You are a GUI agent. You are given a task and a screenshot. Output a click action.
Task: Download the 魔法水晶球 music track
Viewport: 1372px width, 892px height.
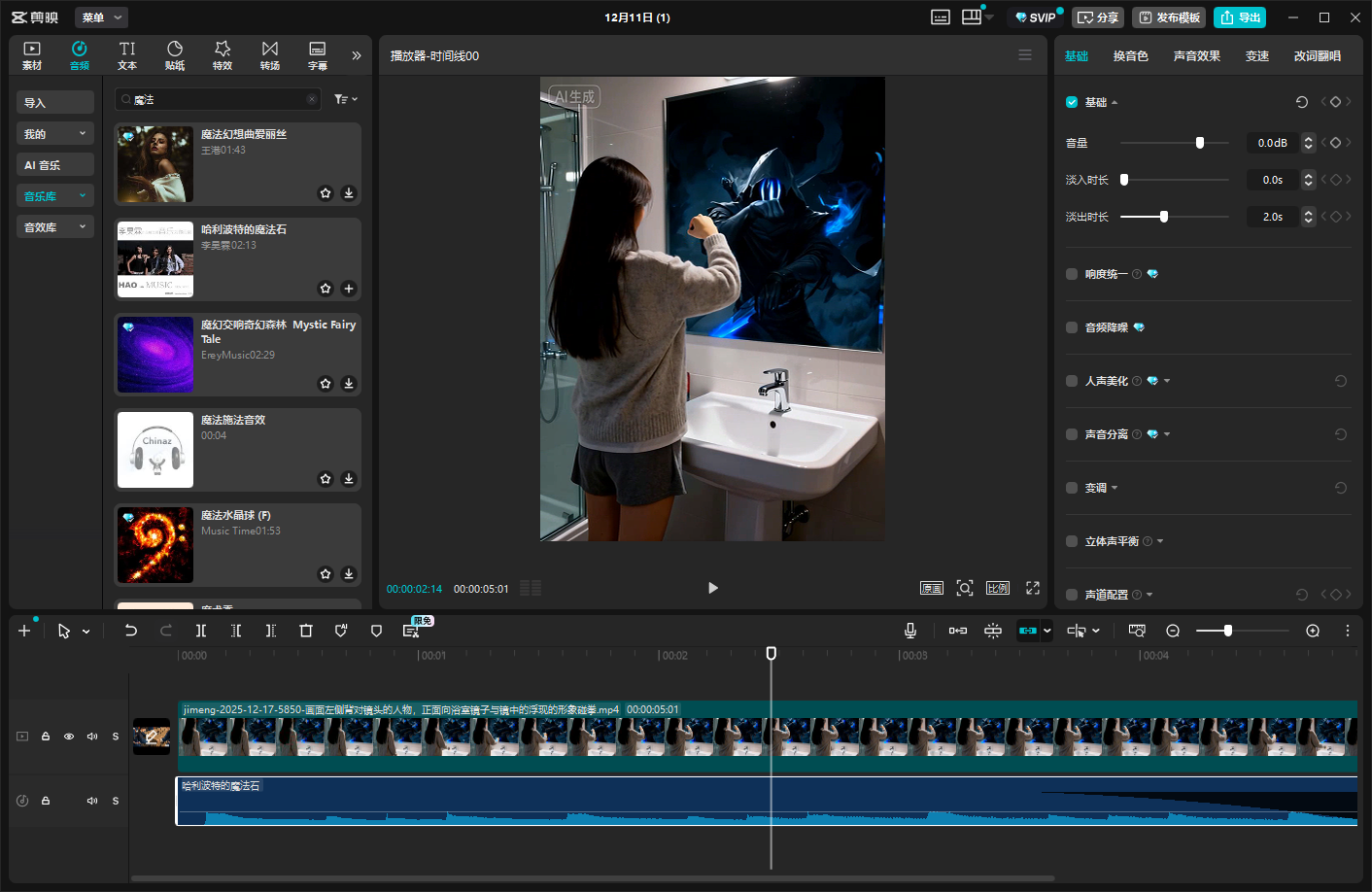pos(349,574)
